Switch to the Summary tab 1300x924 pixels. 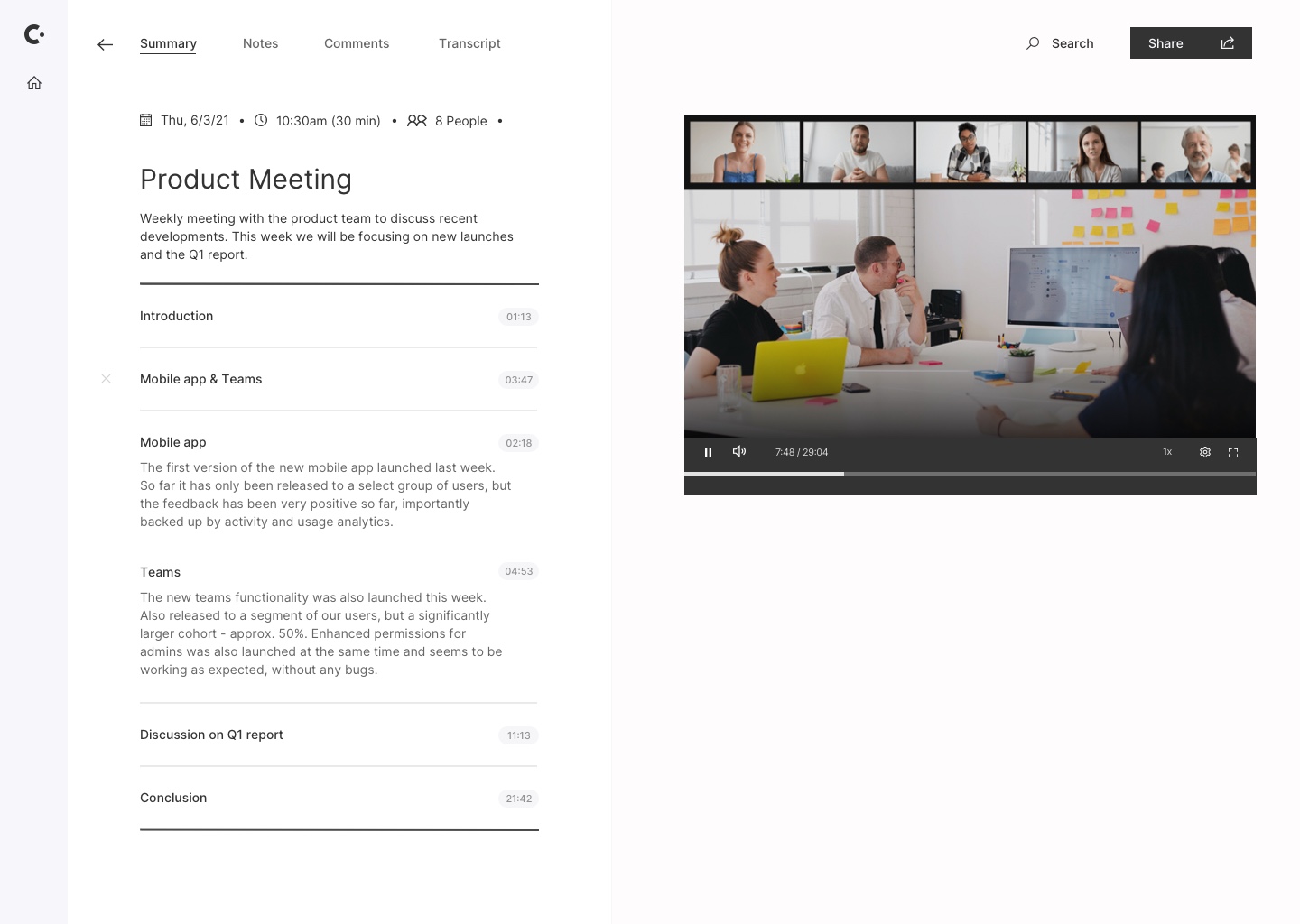[x=168, y=43]
